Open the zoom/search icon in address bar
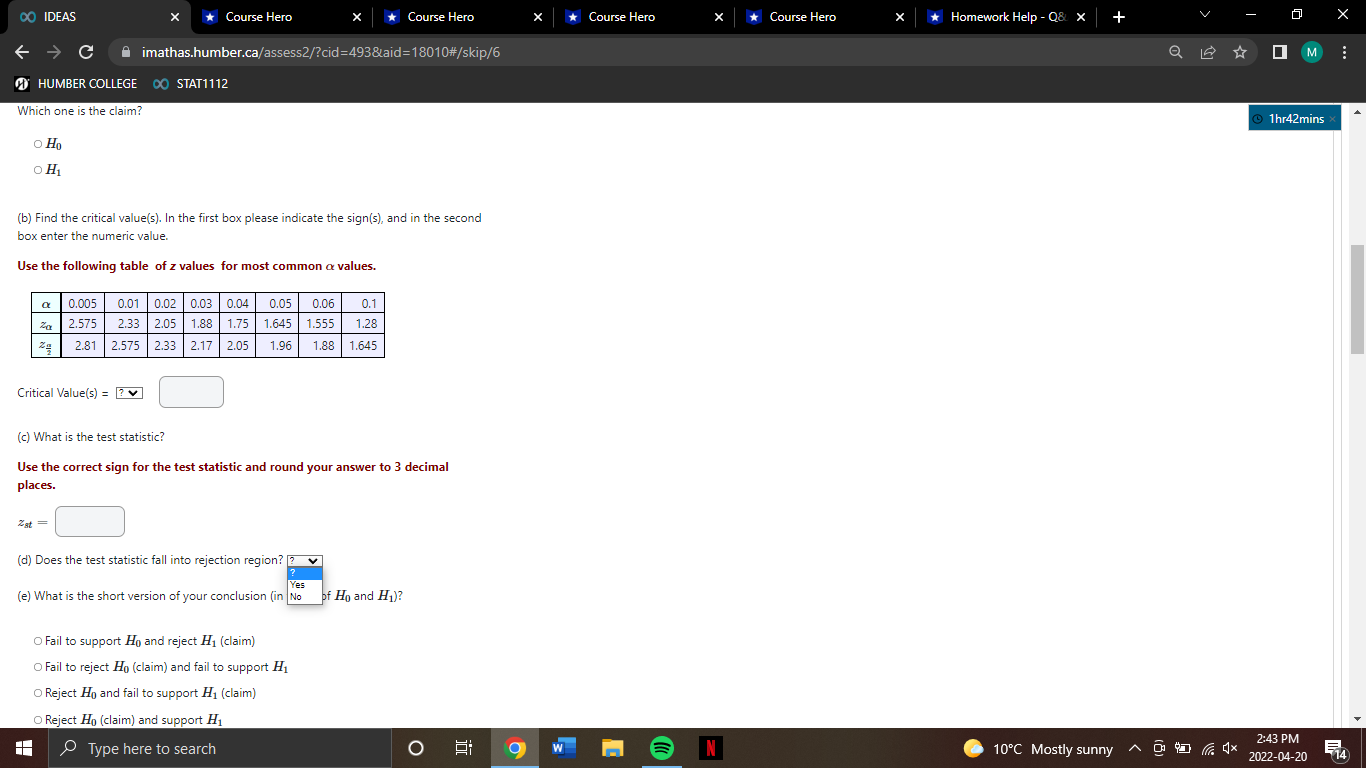The image size is (1366, 768). coord(1175,52)
